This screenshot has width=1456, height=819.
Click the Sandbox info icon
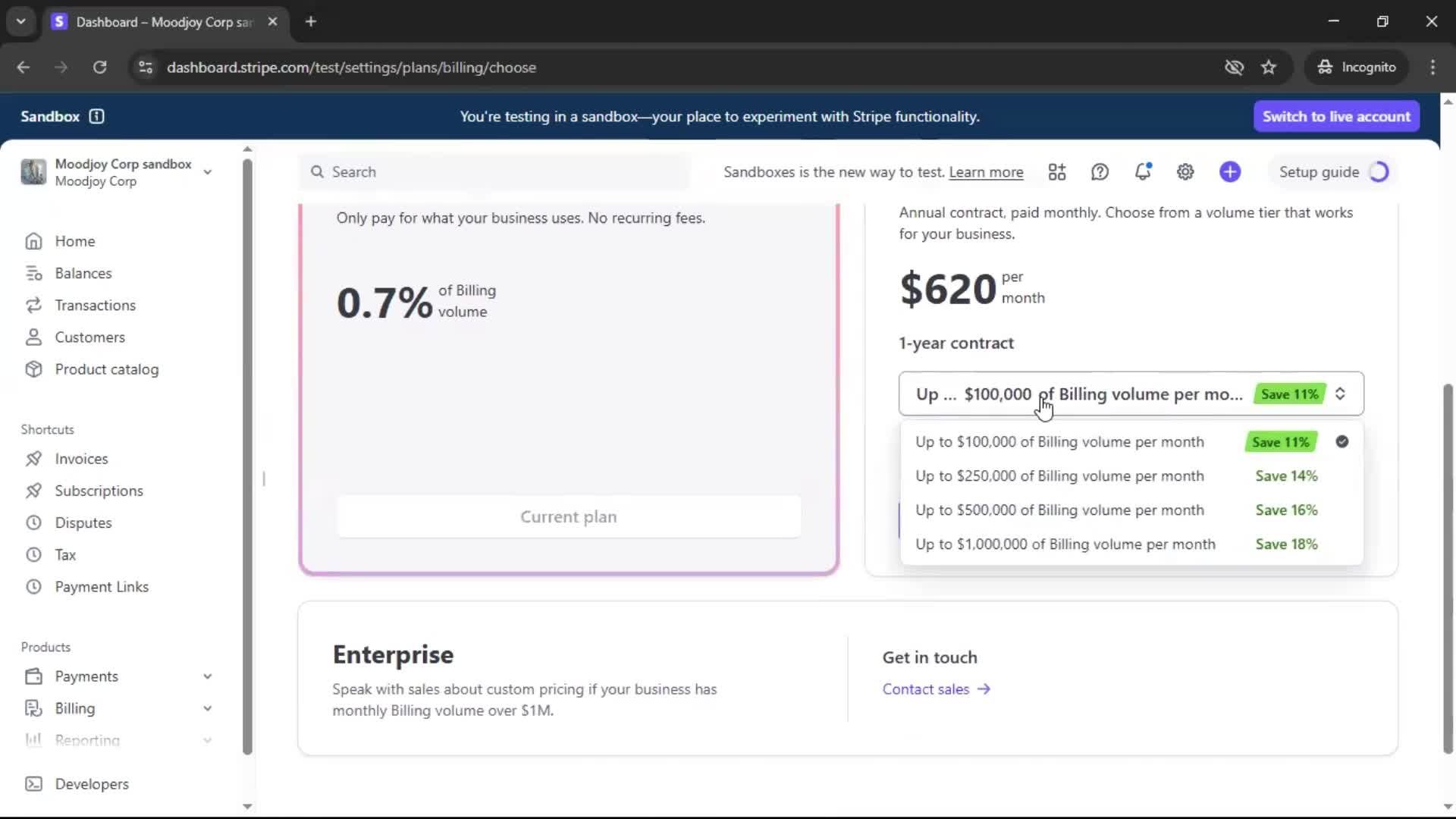[96, 116]
